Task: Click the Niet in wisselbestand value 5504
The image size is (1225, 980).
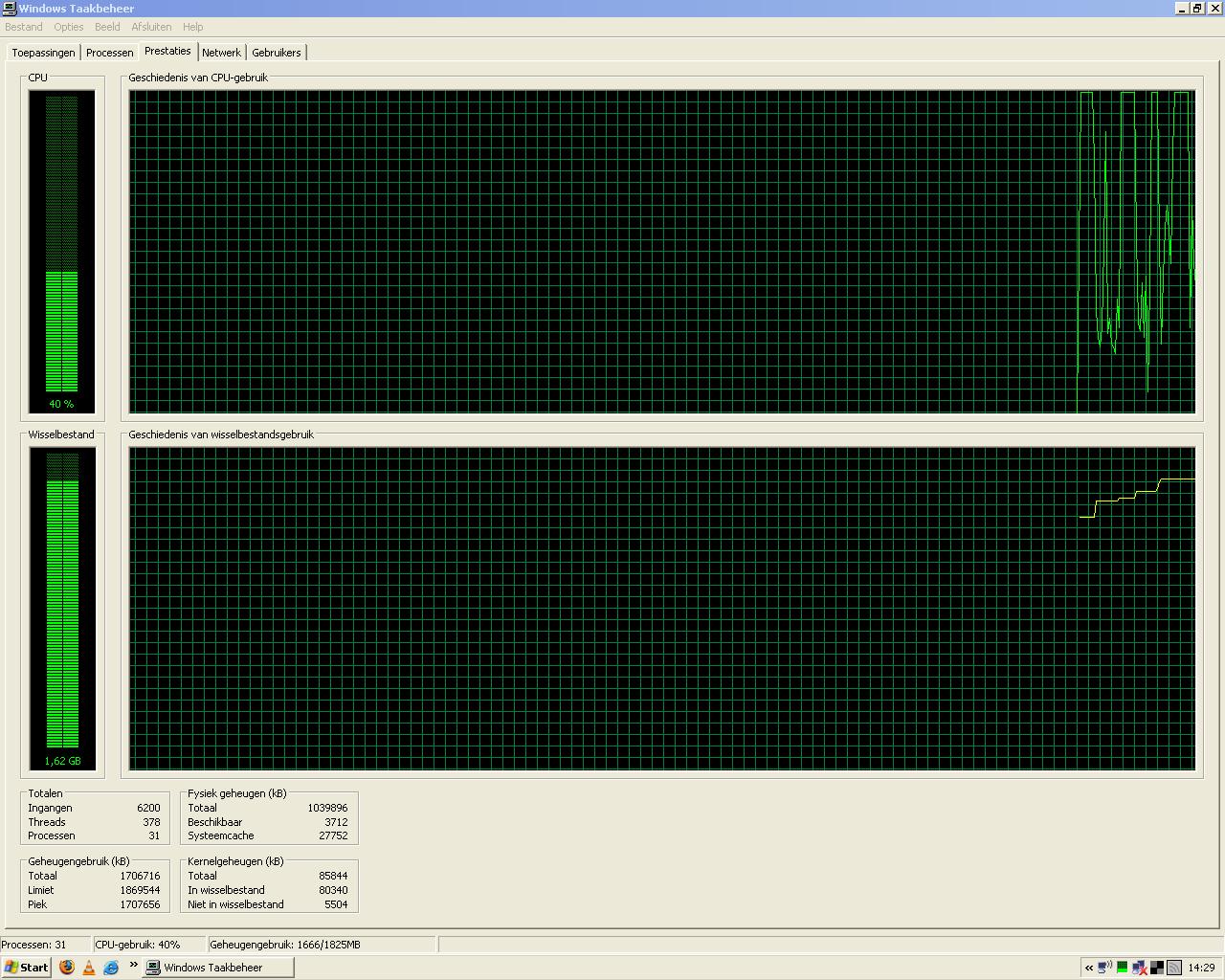Action: click(336, 904)
